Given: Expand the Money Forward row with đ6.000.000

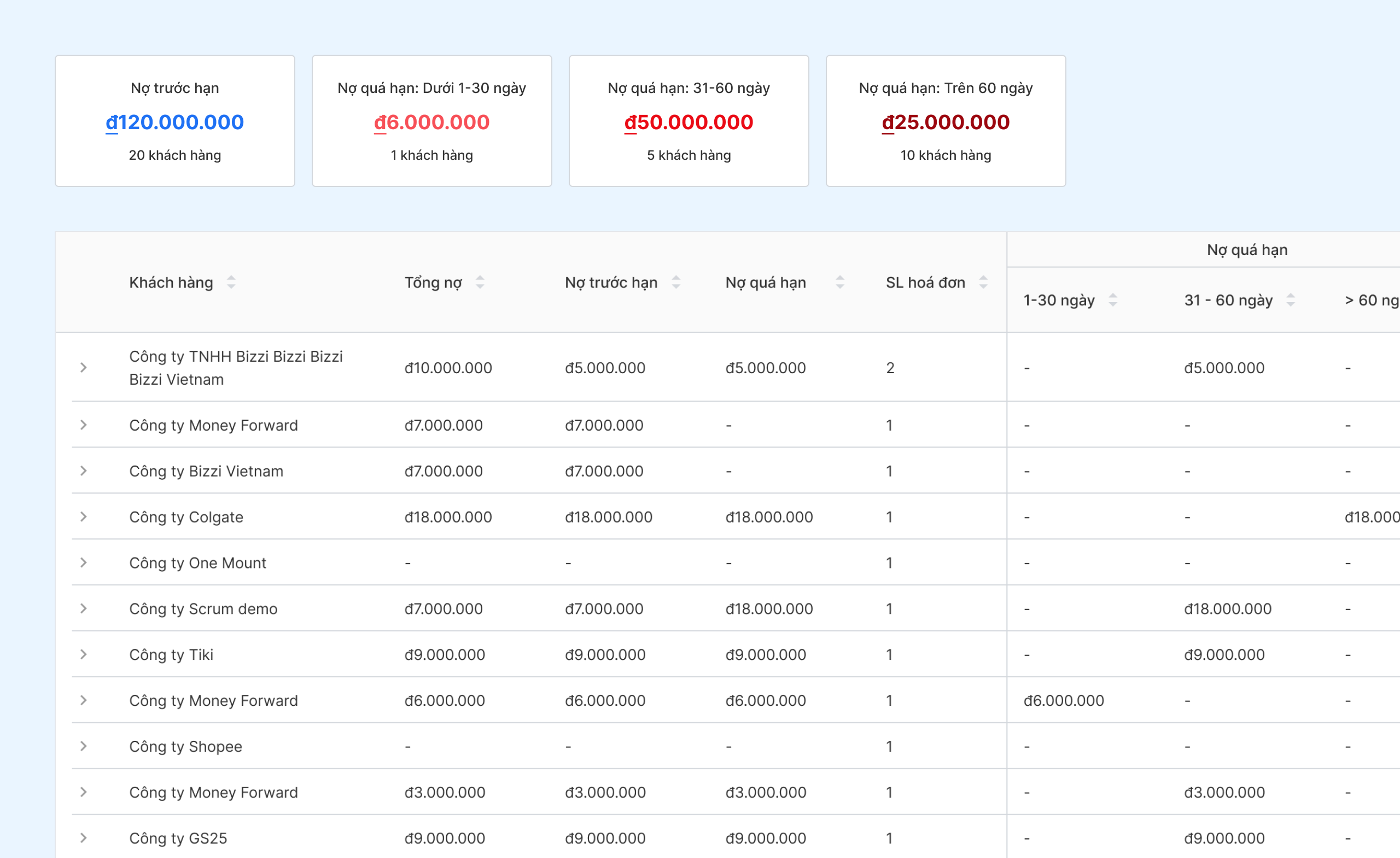Looking at the screenshot, I should (x=84, y=700).
